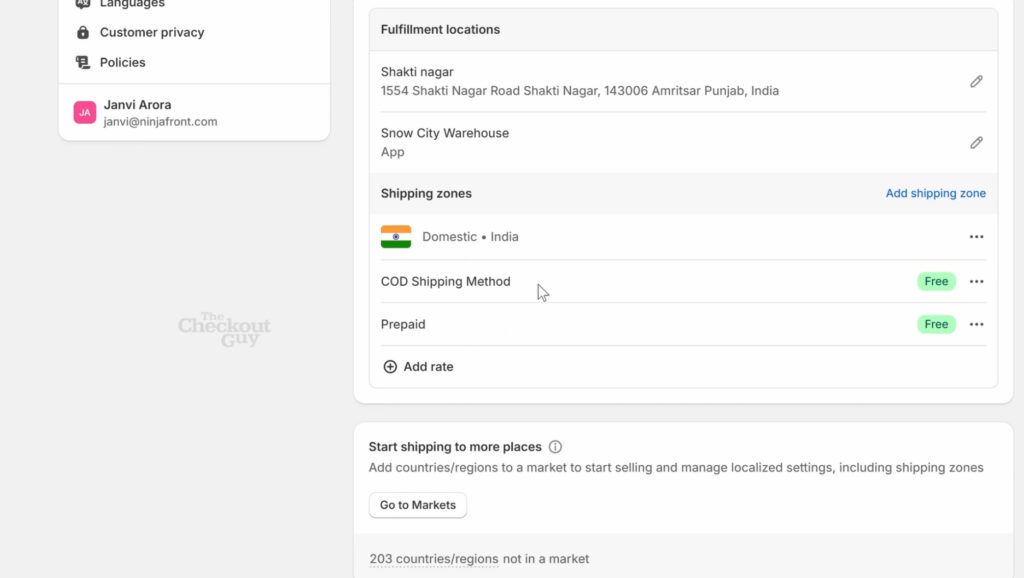Click the Languages icon in sidebar

coord(82,4)
